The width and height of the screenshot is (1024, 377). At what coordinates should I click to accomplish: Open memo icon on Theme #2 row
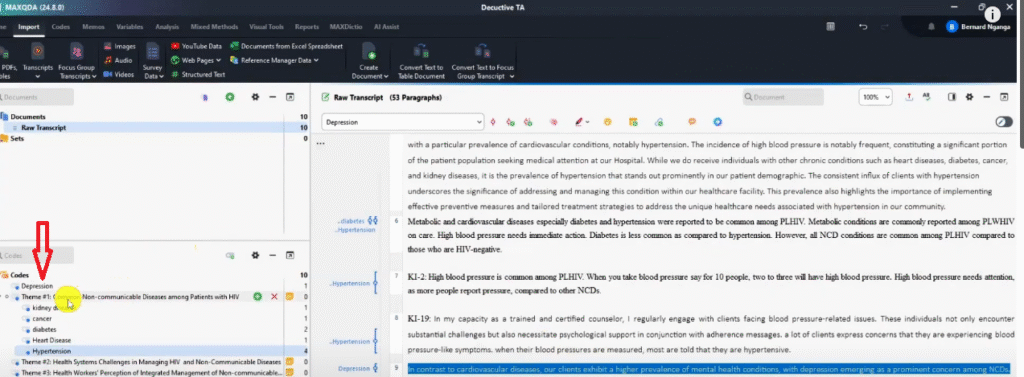(x=289, y=361)
